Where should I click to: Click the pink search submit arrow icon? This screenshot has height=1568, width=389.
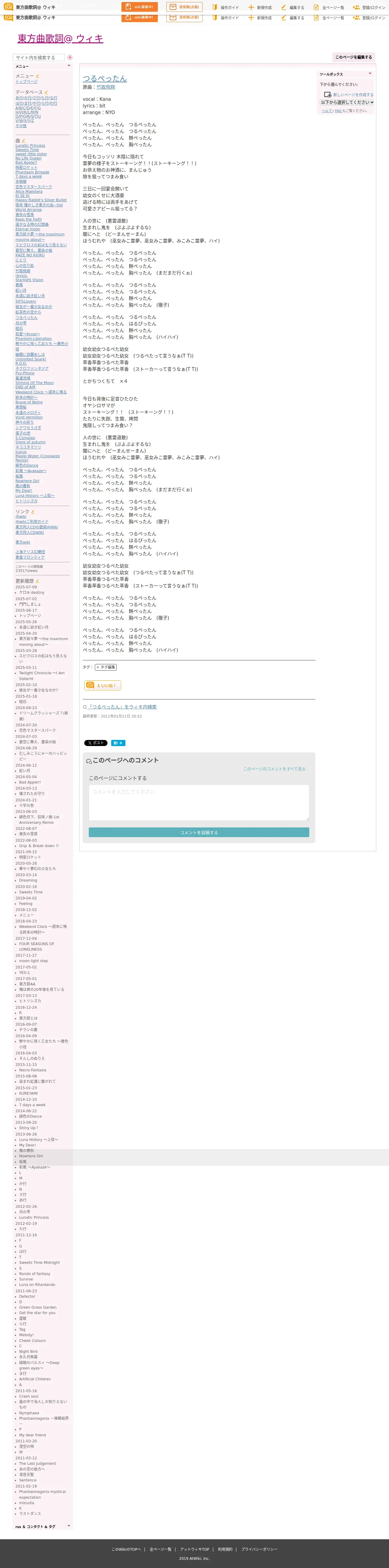pyautogui.click(x=69, y=57)
